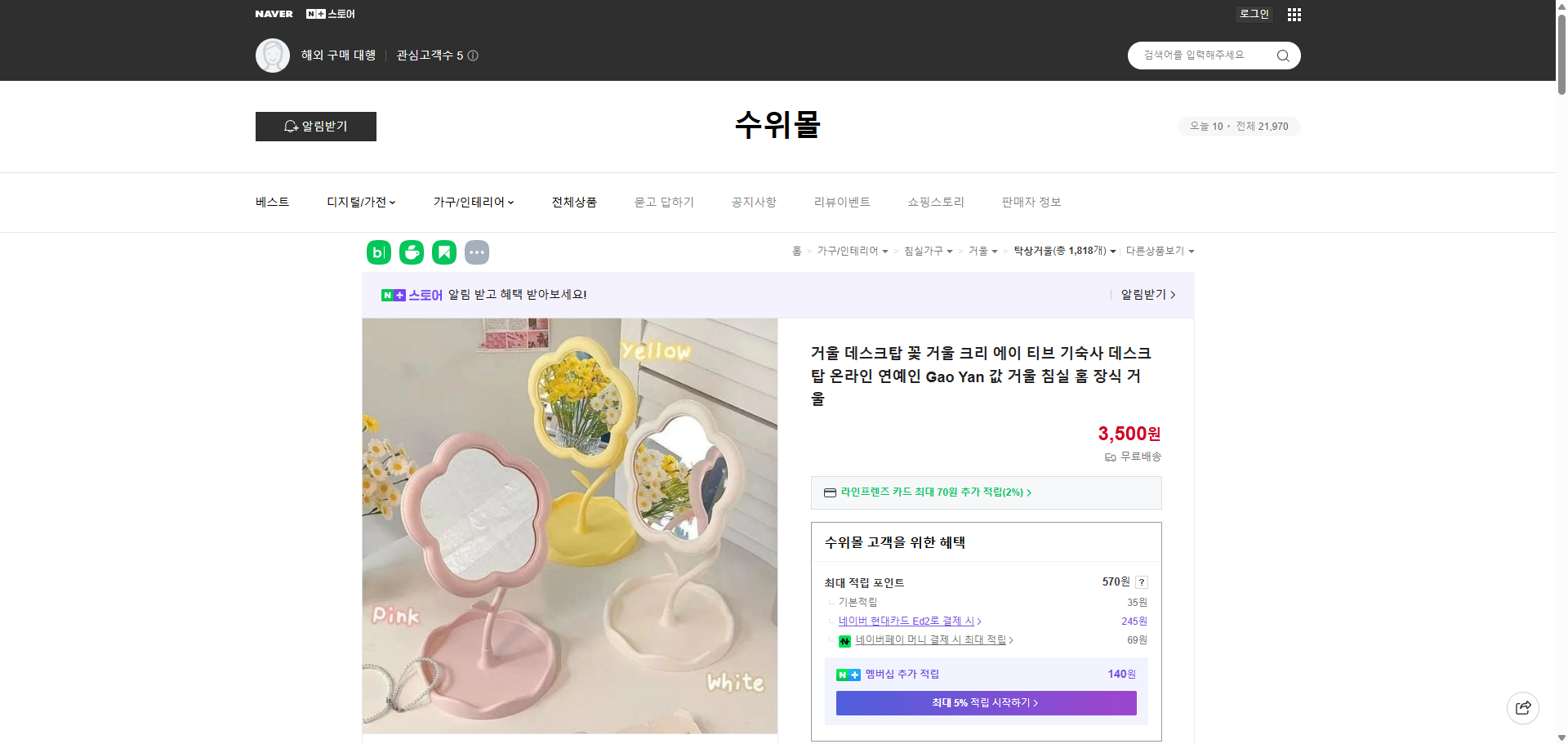Image resolution: width=1568 pixels, height=744 pixels.
Task: Click the Naver Pay N icon
Action: (x=845, y=641)
